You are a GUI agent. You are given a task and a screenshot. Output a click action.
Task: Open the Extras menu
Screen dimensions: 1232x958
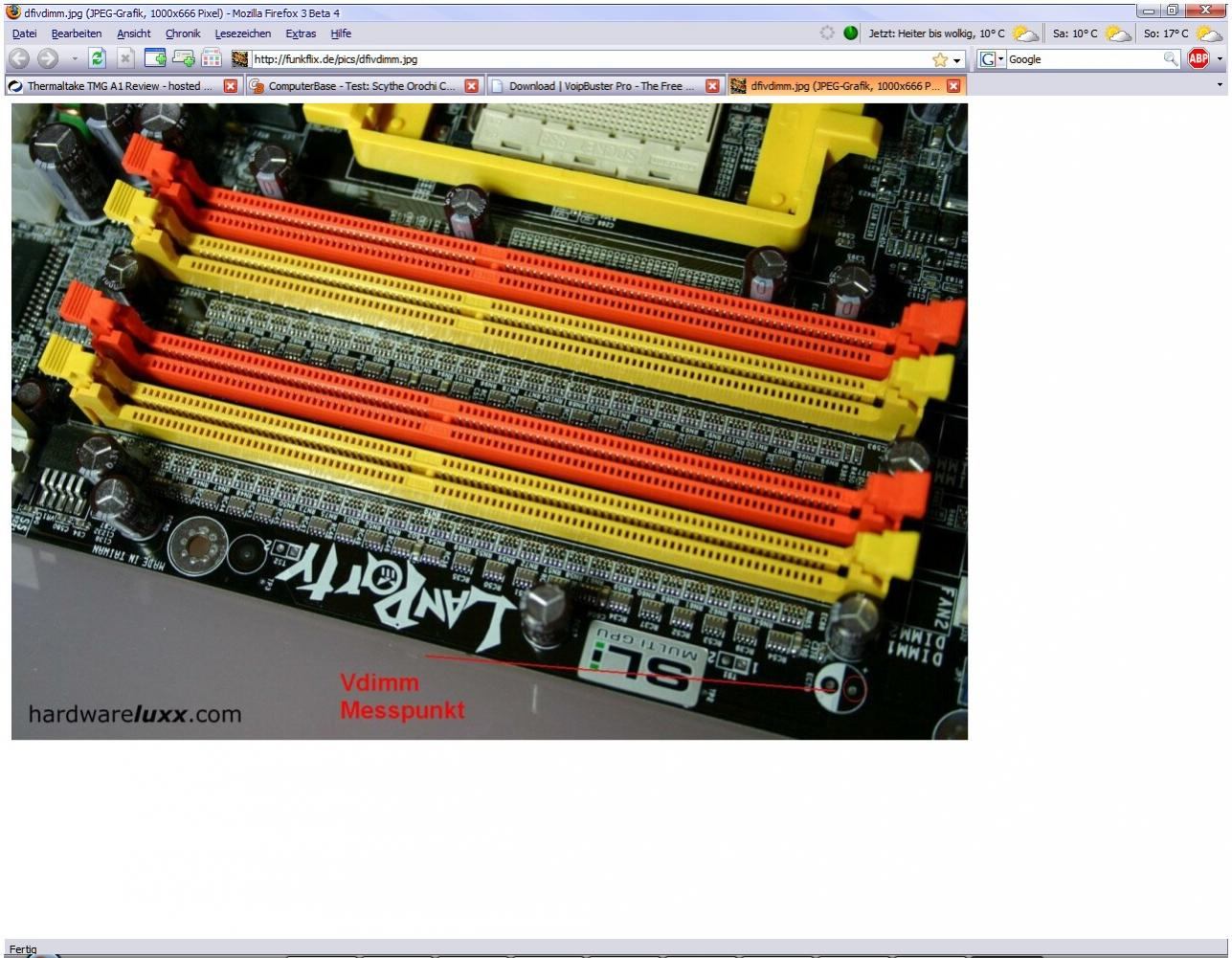[x=301, y=33]
